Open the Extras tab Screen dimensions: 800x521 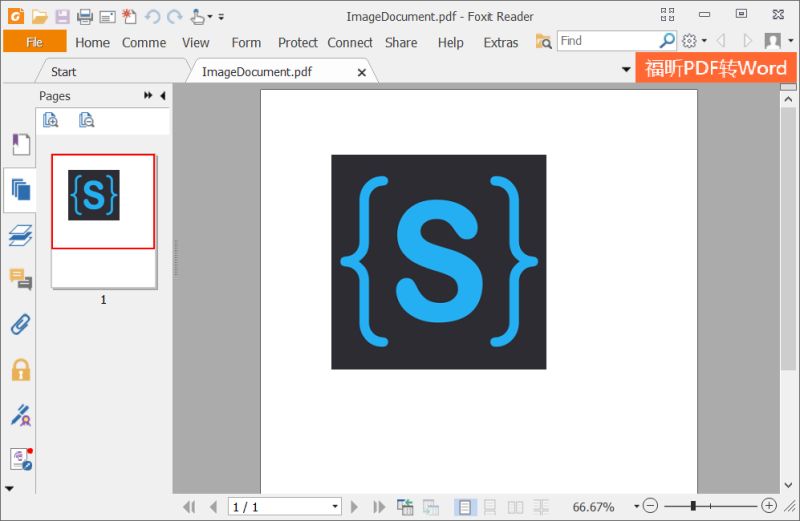pyautogui.click(x=501, y=42)
